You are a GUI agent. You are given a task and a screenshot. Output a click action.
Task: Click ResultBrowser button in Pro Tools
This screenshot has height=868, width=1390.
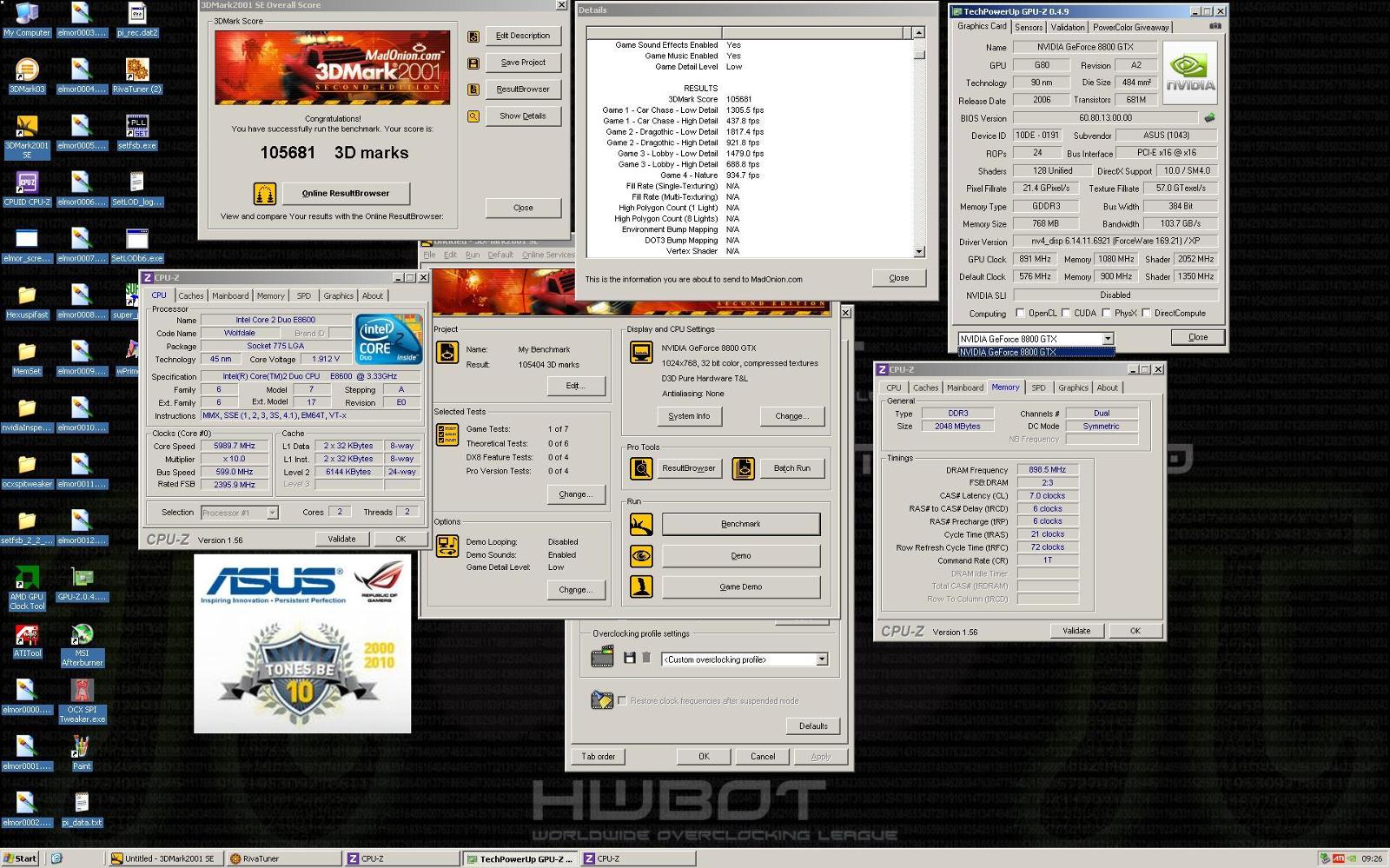click(689, 468)
